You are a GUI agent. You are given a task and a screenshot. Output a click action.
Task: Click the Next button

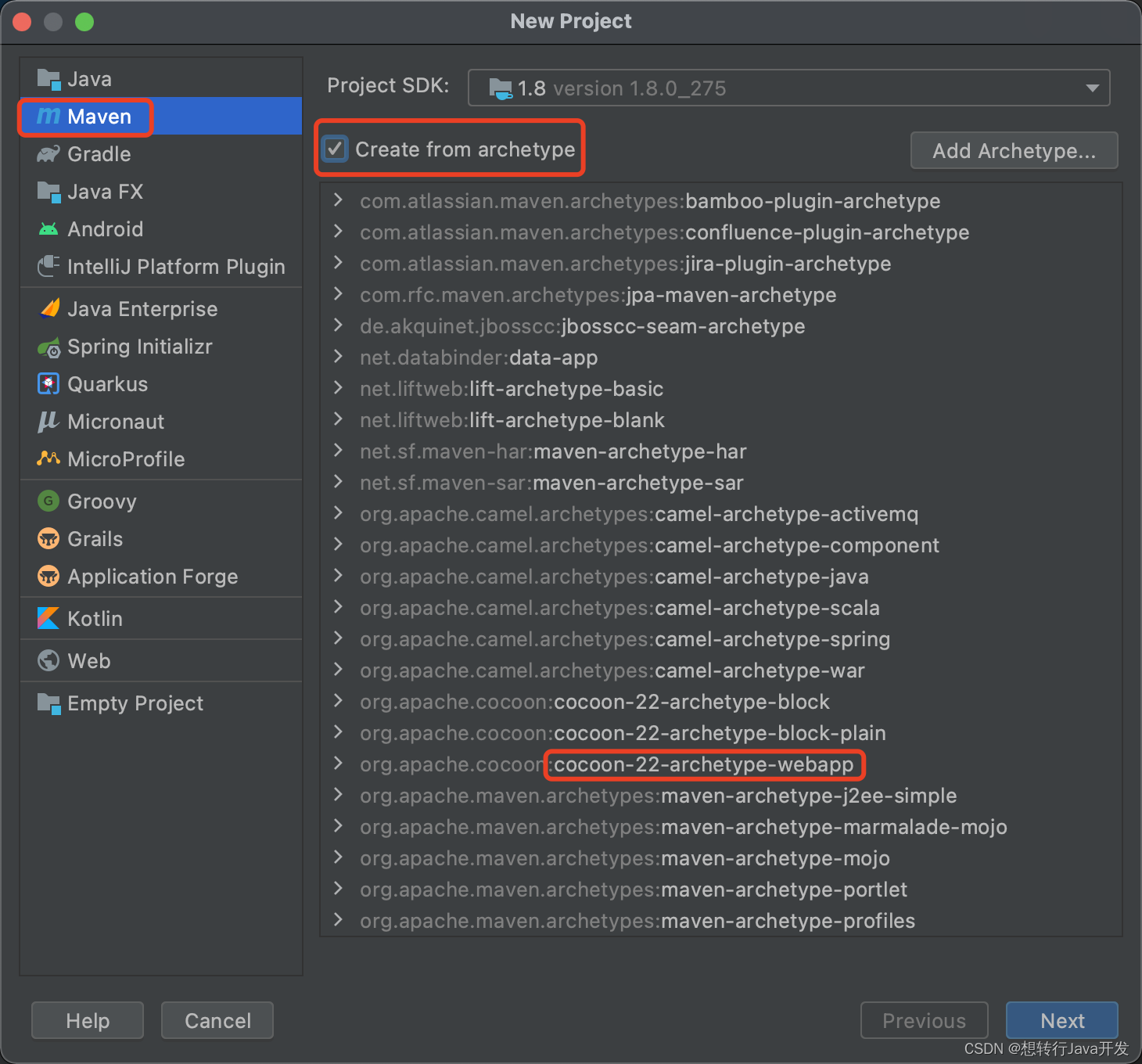point(1061,1020)
